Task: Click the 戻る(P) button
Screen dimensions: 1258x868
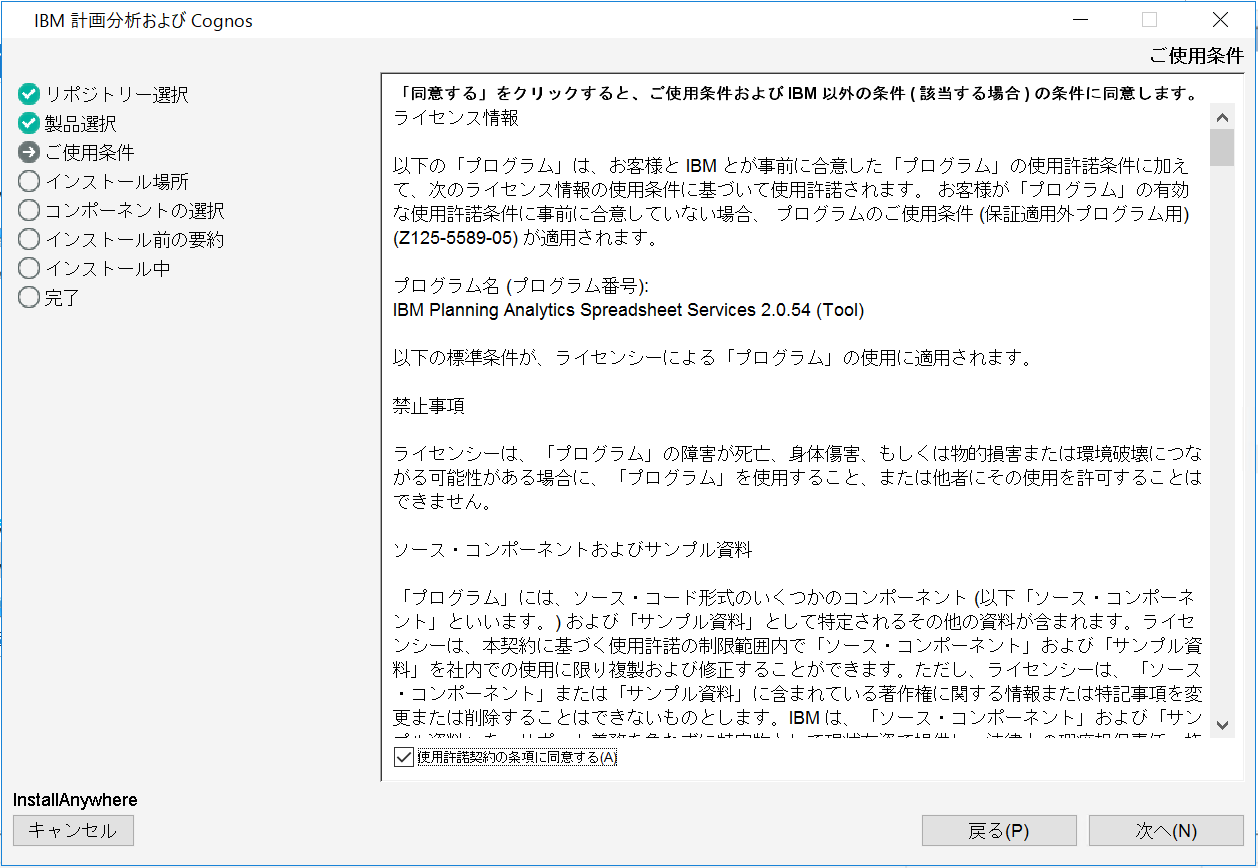Action: tap(999, 831)
